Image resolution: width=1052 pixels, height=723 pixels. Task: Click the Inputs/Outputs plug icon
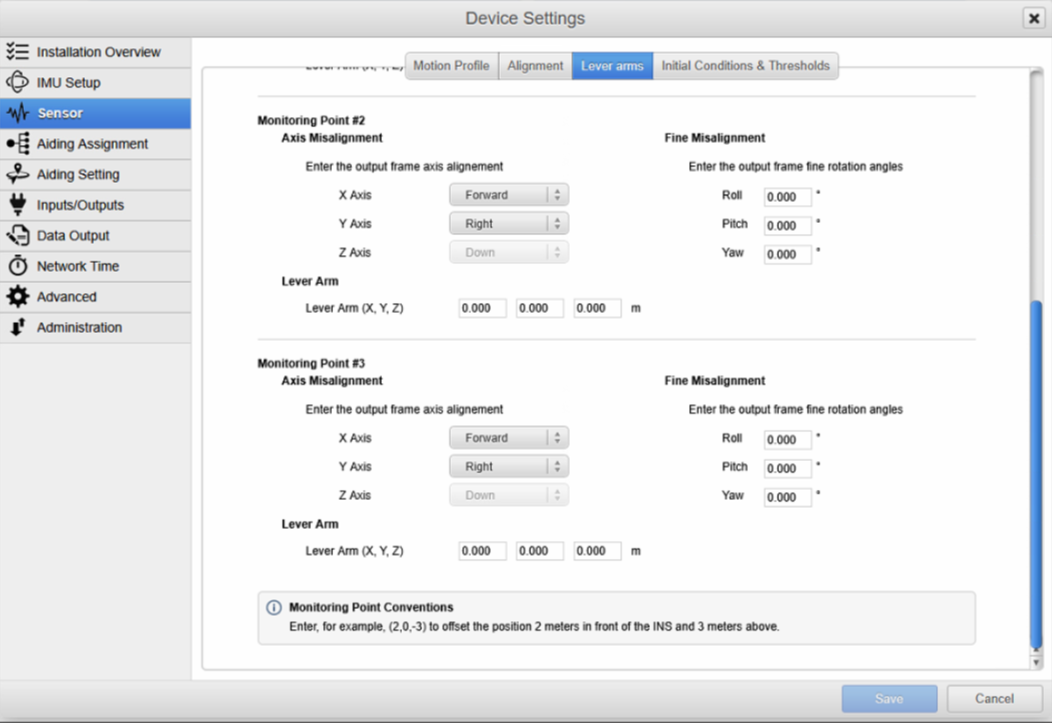click(x=17, y=205)
